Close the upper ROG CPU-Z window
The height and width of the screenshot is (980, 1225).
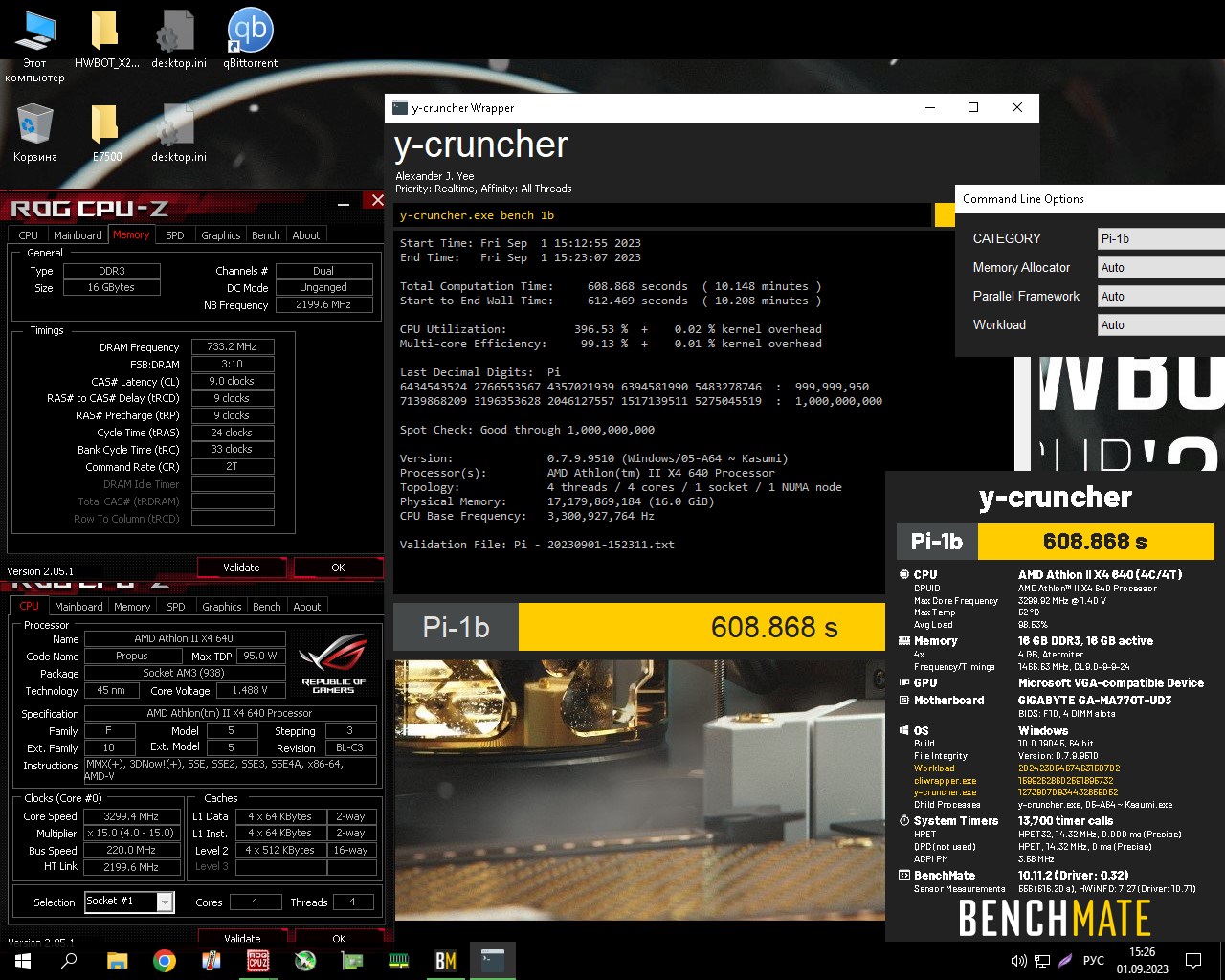tap(377, 200)
